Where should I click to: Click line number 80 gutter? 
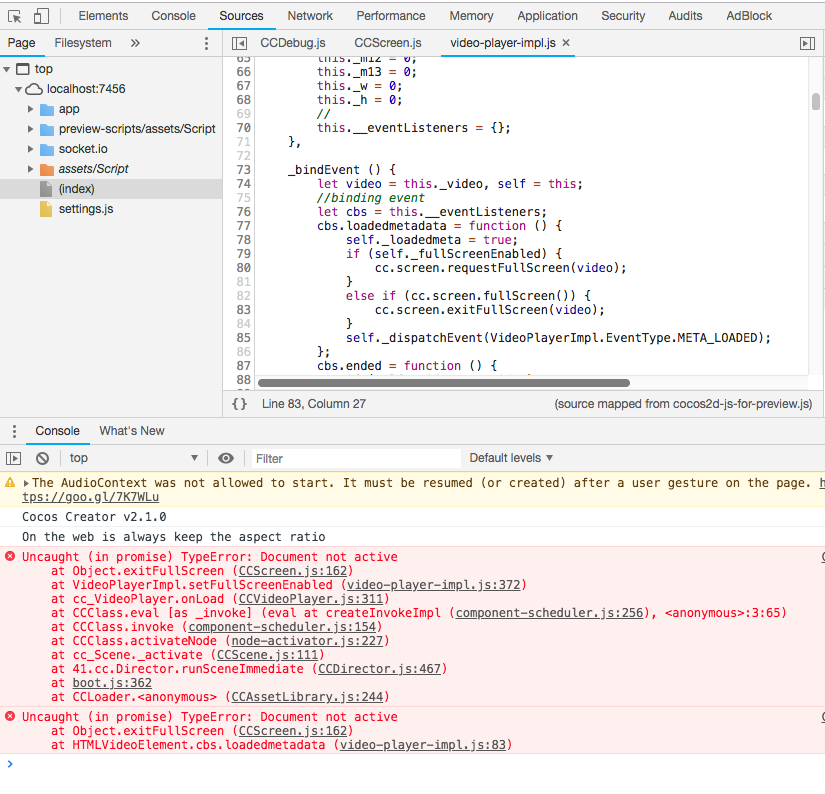244,268
